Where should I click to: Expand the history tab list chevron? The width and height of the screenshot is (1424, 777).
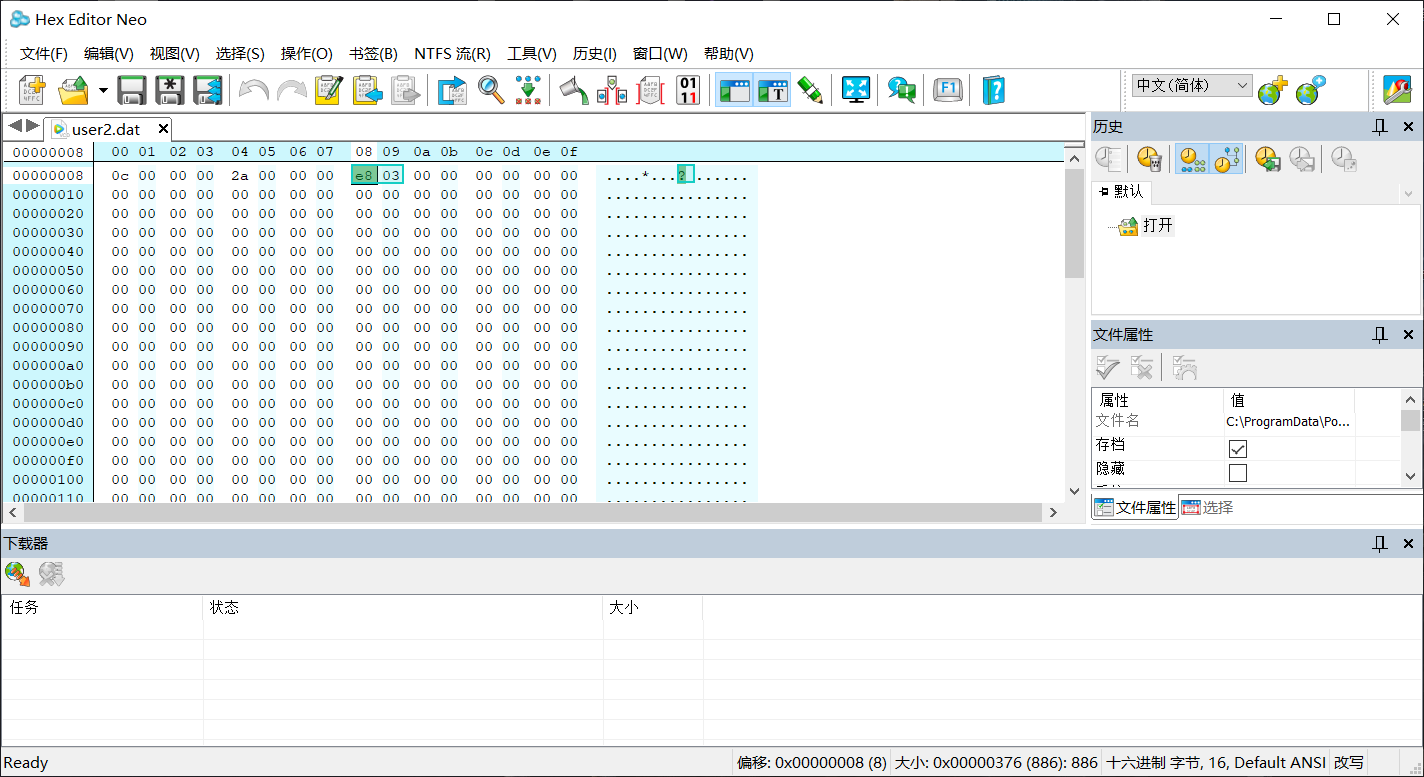(x=1409, y=193)
